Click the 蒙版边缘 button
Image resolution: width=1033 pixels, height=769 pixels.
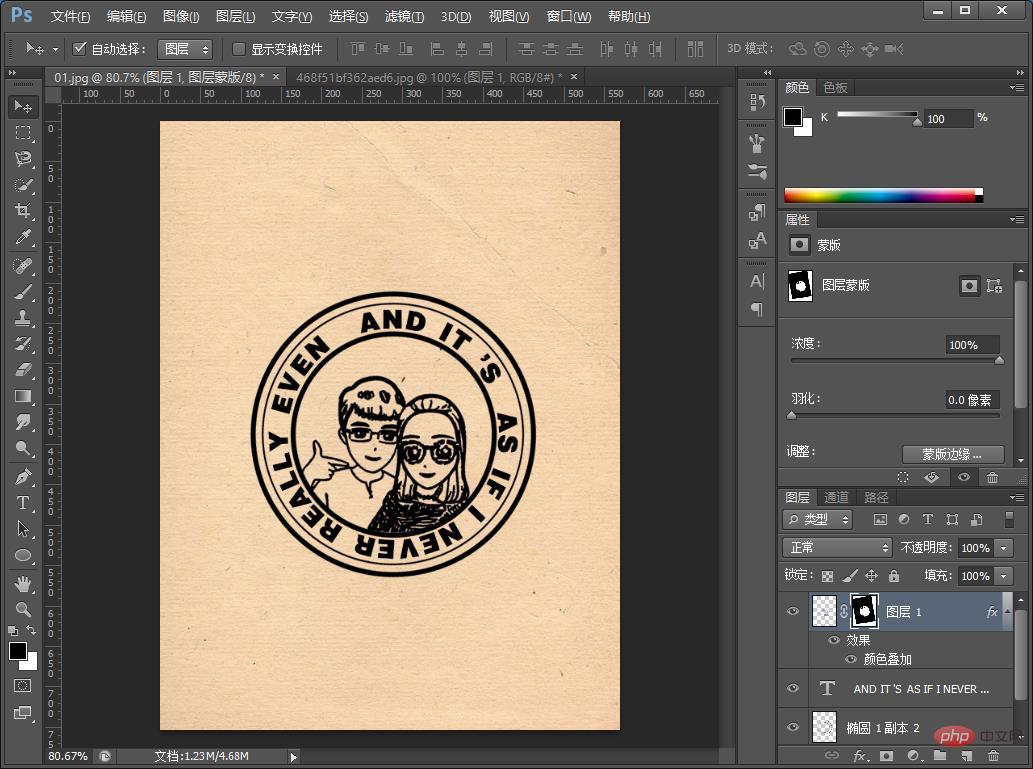click(953, 454)
